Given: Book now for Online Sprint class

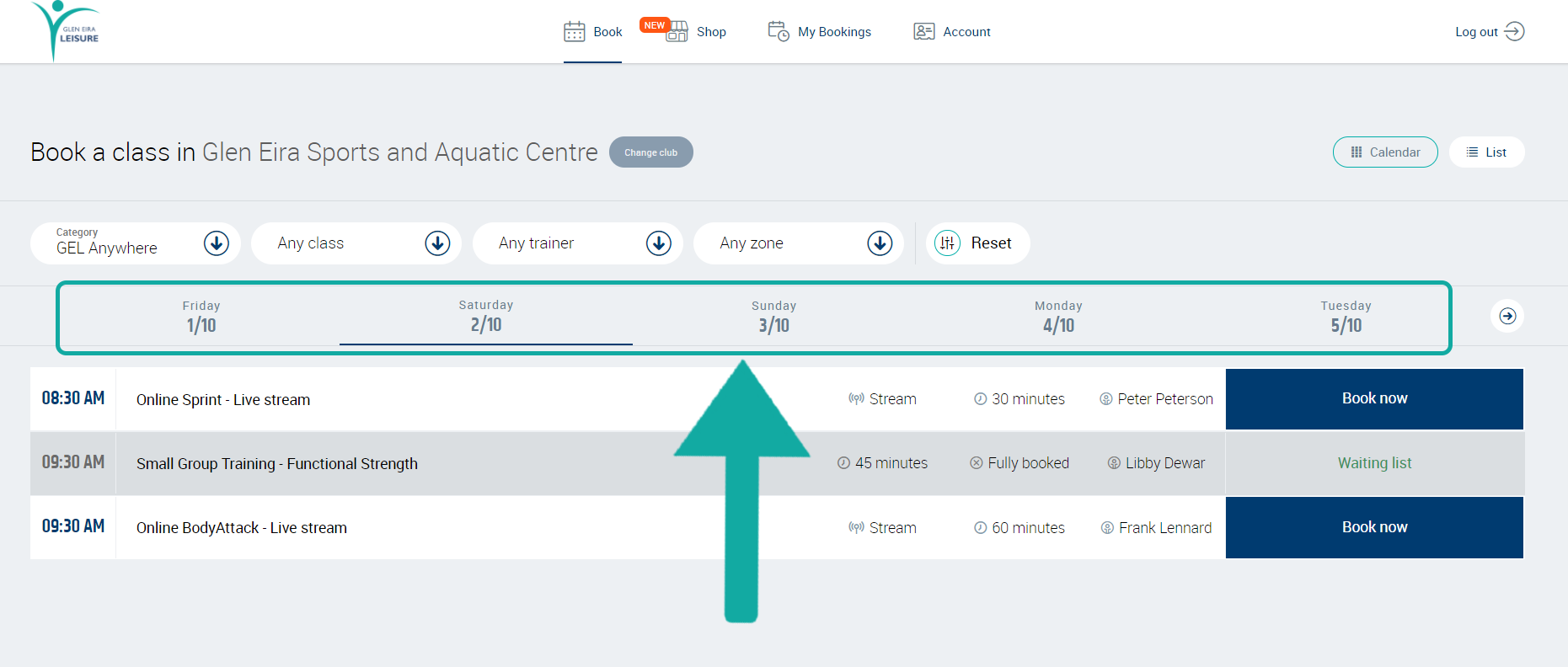Looking at the screenshot, I should 1374,398.
